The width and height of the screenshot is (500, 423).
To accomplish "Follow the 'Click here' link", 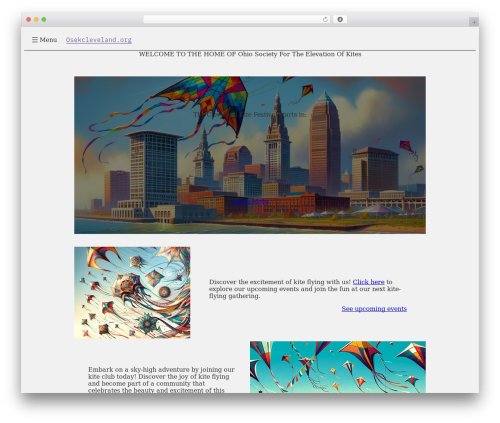I will [368, 282].
